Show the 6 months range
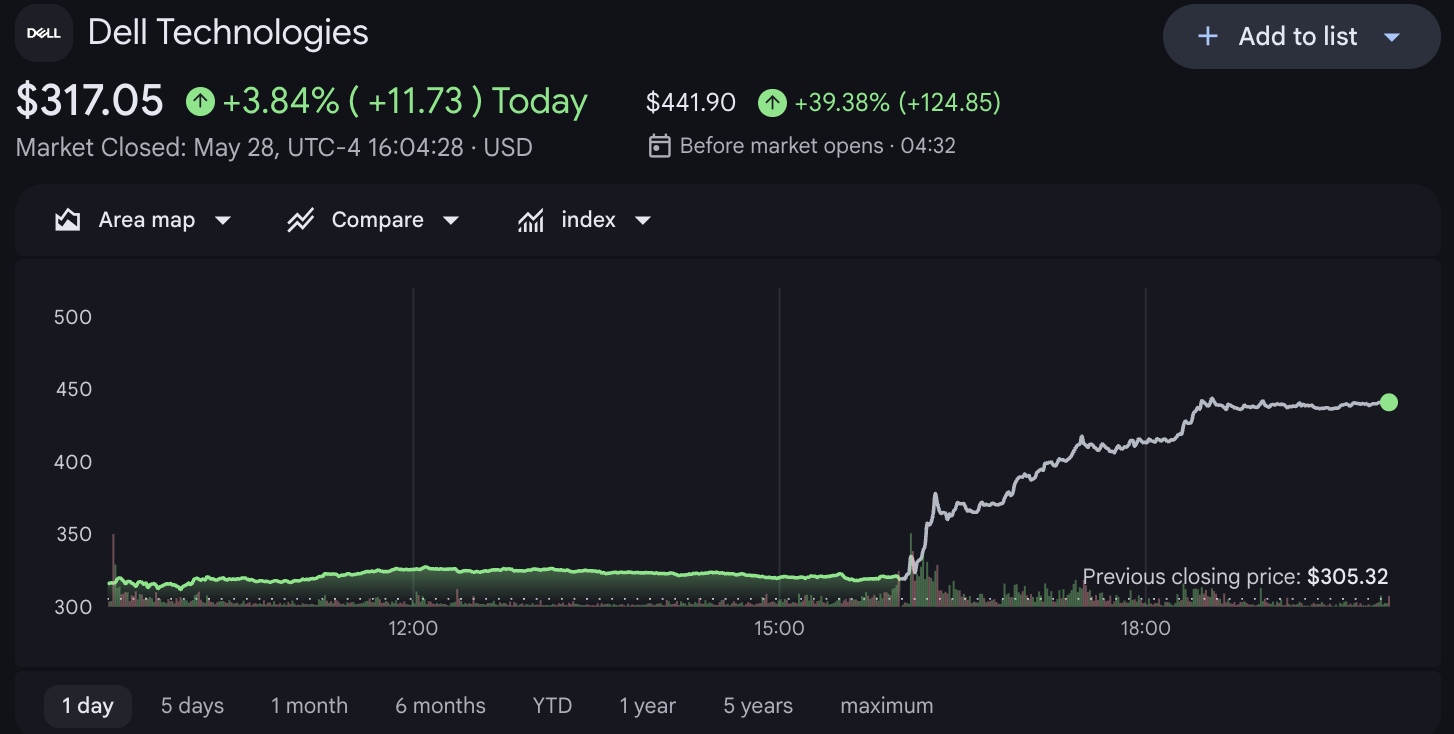1454x734 pixels. (x=440, y=706)
